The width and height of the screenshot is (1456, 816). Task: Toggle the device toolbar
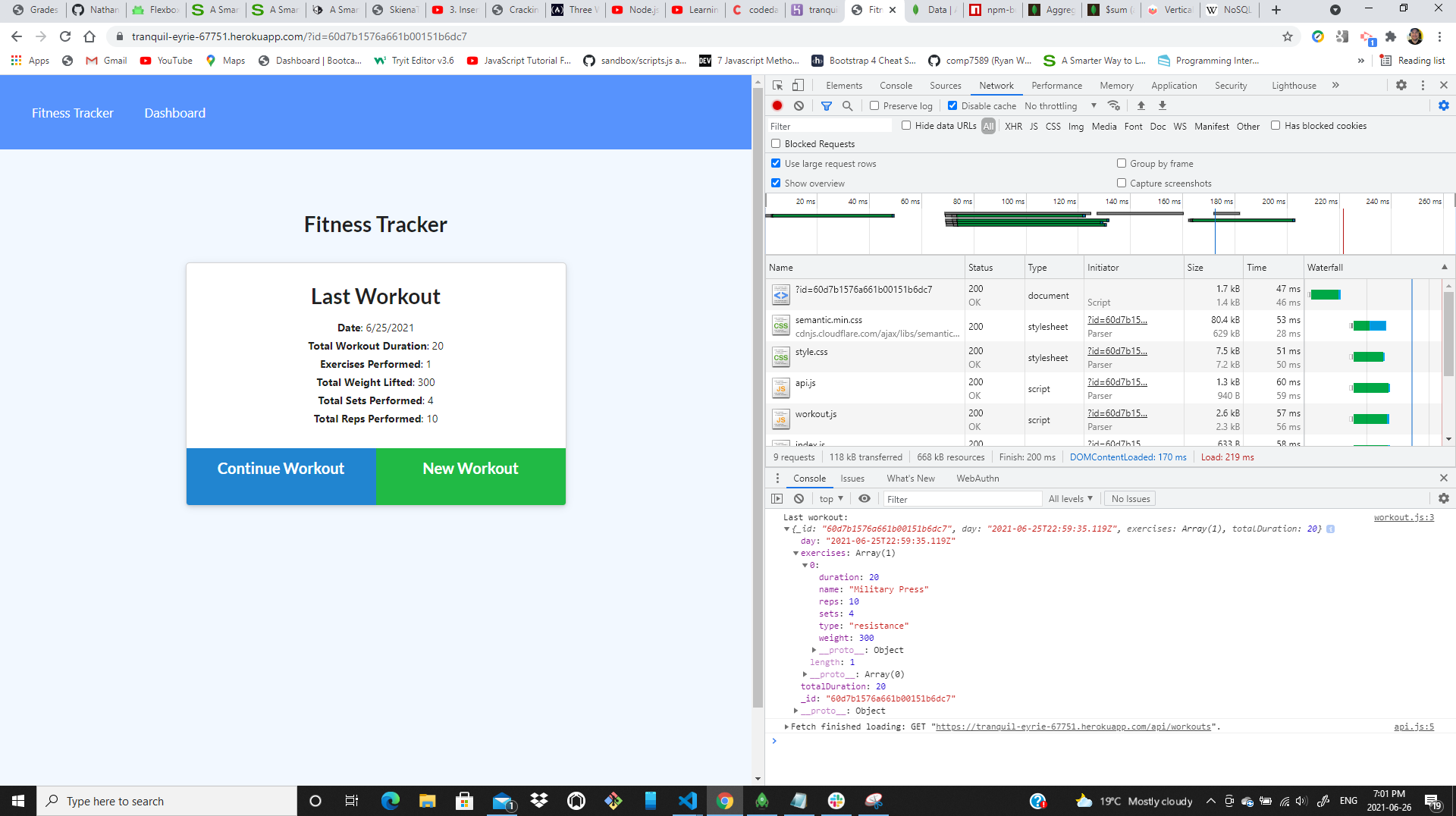[798, 85]
